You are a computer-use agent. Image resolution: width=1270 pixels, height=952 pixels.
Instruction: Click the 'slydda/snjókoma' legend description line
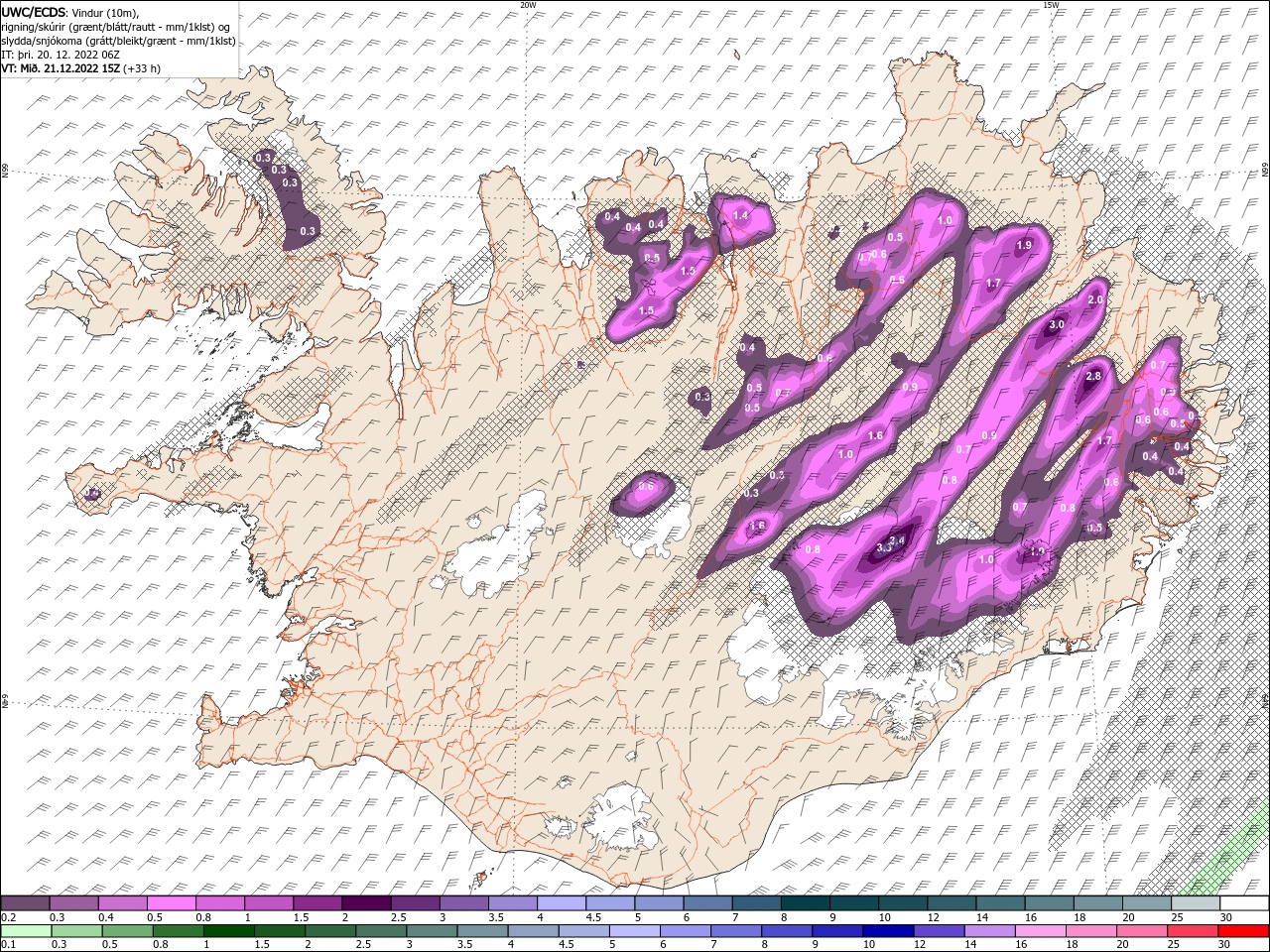coord(118,41)
